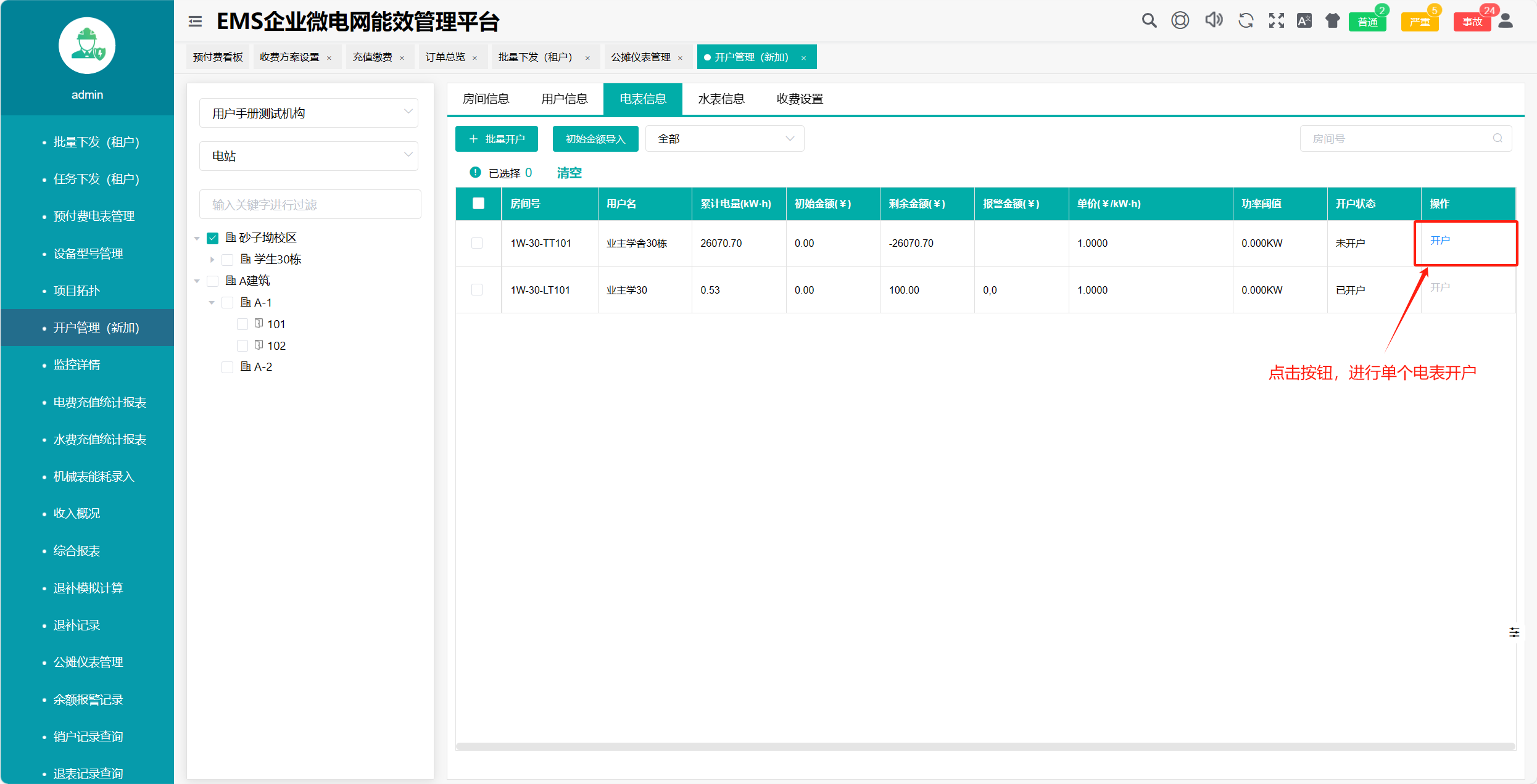Check the box for row 1W-30-TT101
This screenshot has width=1537, height=784.
(477, 243)
